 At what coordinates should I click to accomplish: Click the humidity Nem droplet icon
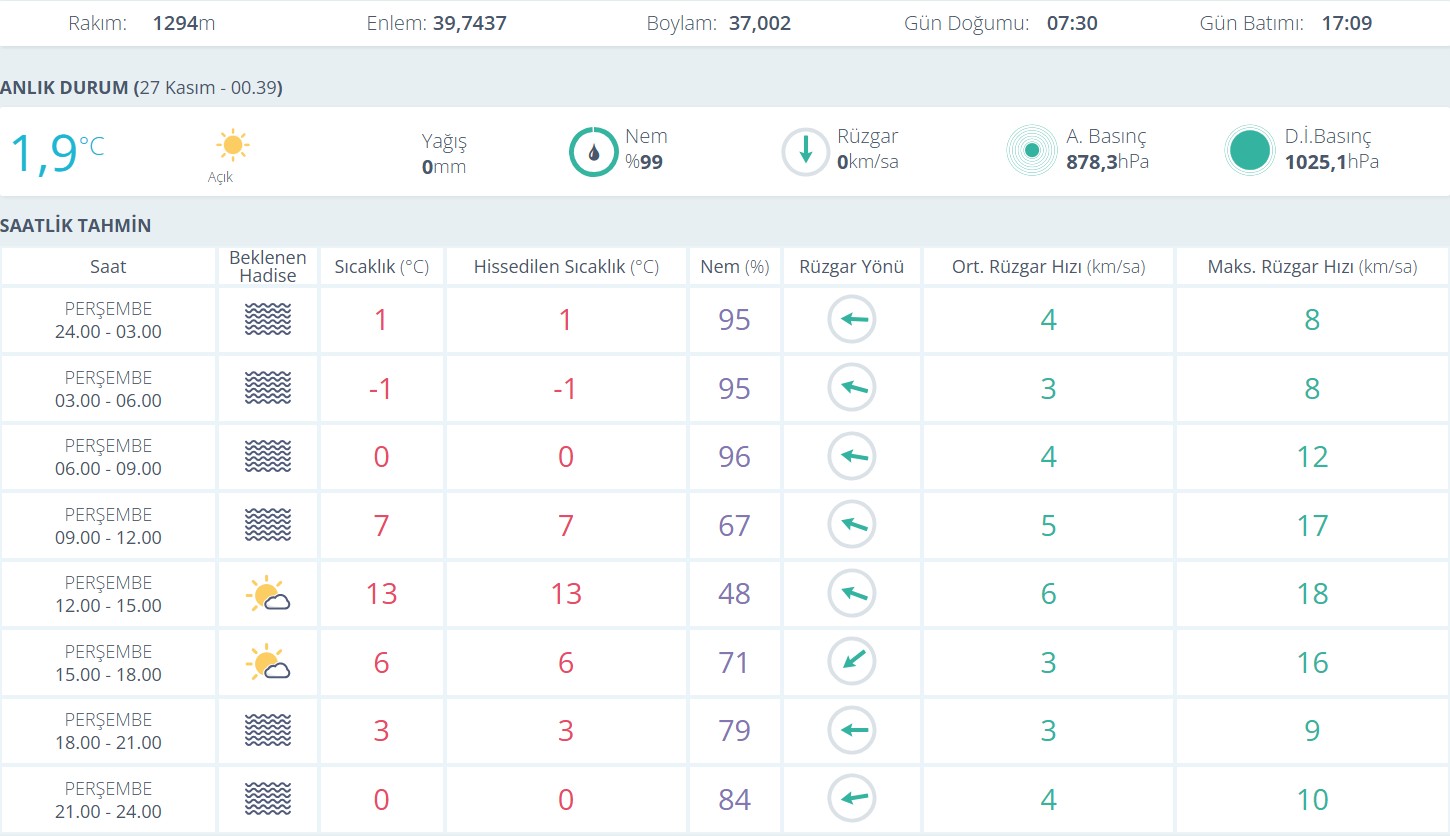594,152
